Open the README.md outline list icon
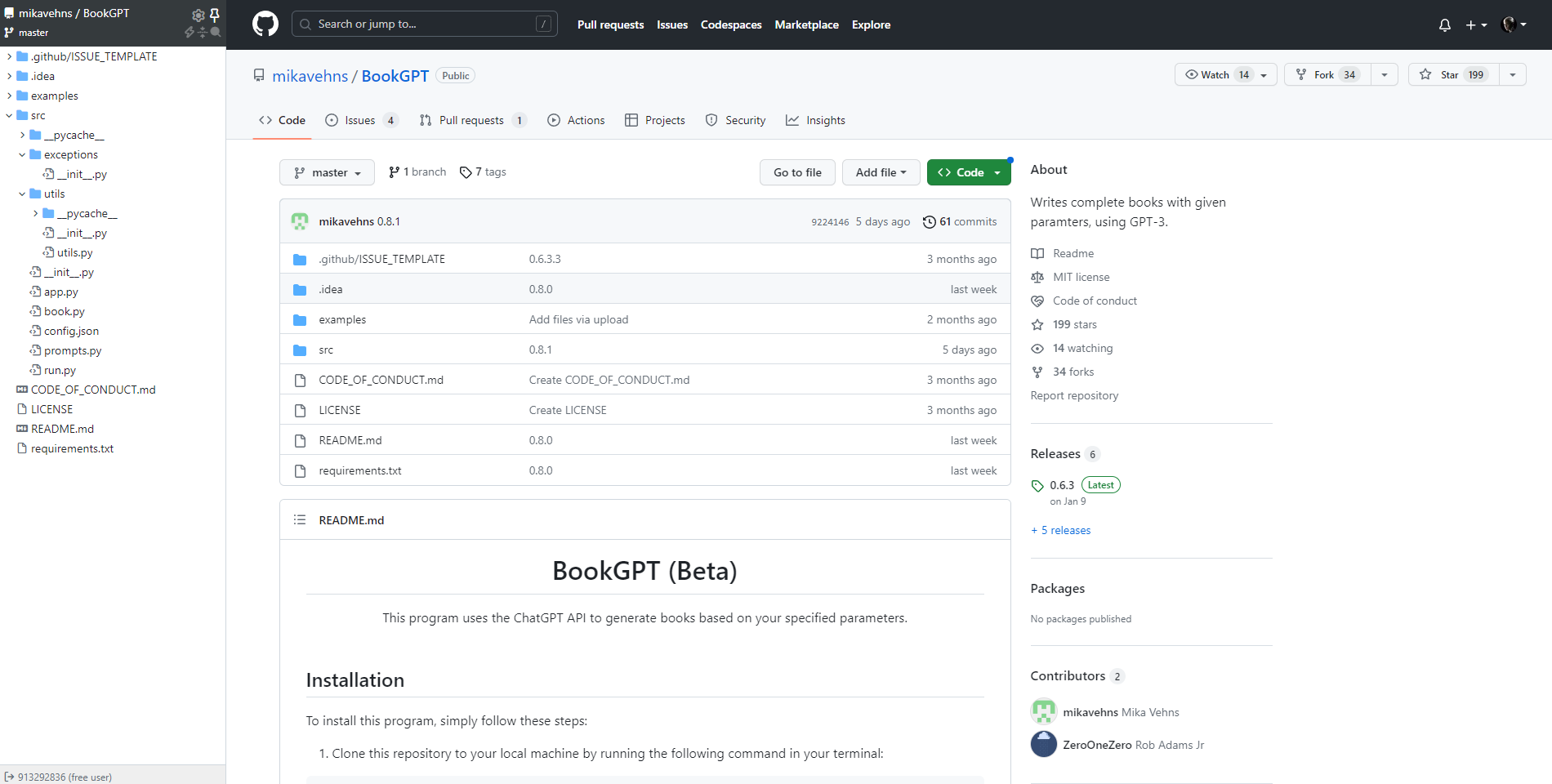 tap(300, 519)
